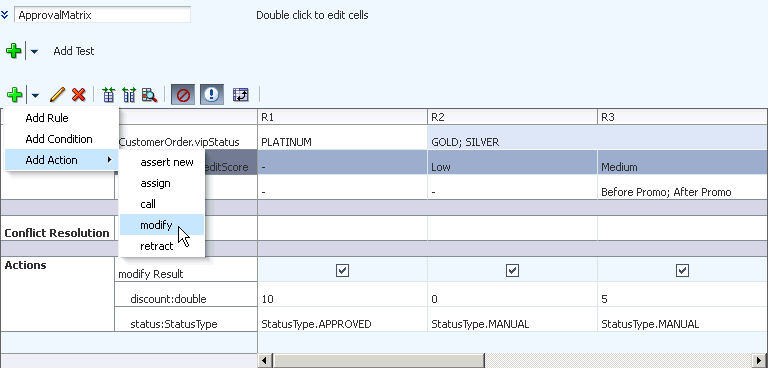Select Add Rule from the menu

pos(62,118)
